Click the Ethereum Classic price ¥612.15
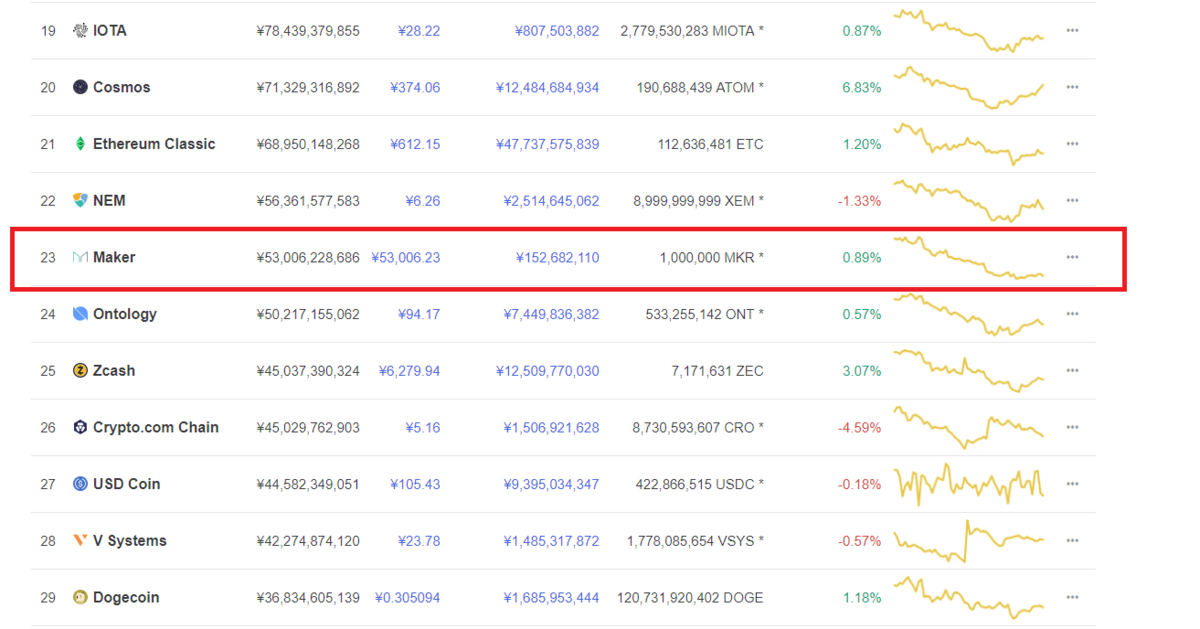The height and width of the screenshot is (629, 1200). click(x=415, y=144)
